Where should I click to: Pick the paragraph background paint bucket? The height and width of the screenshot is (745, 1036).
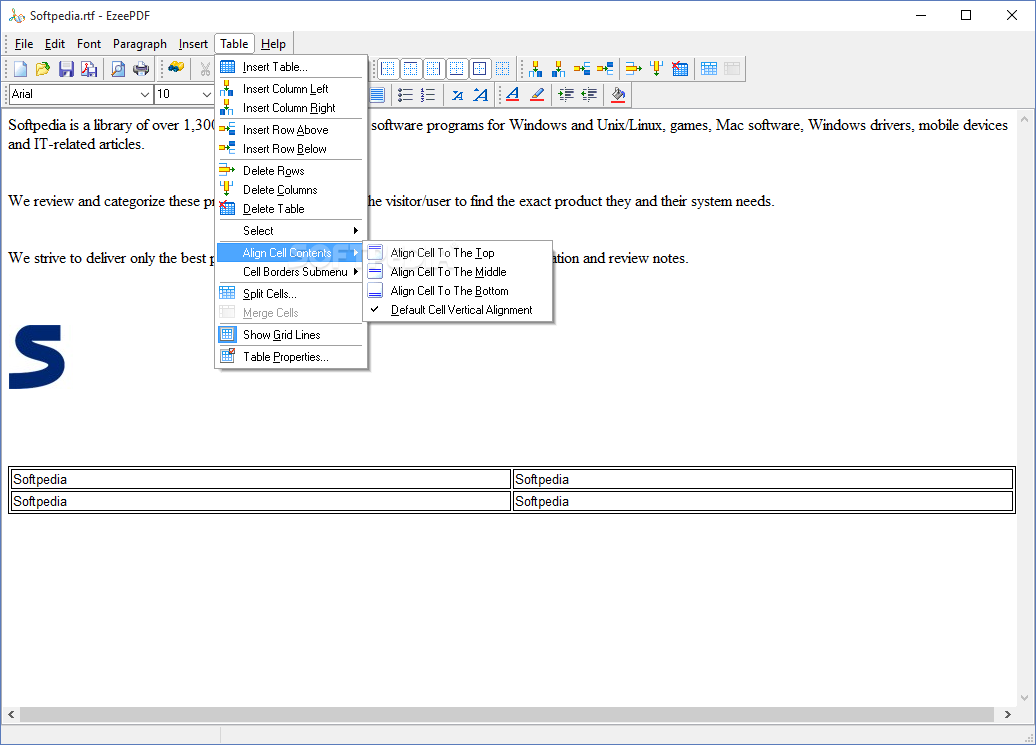618,95
